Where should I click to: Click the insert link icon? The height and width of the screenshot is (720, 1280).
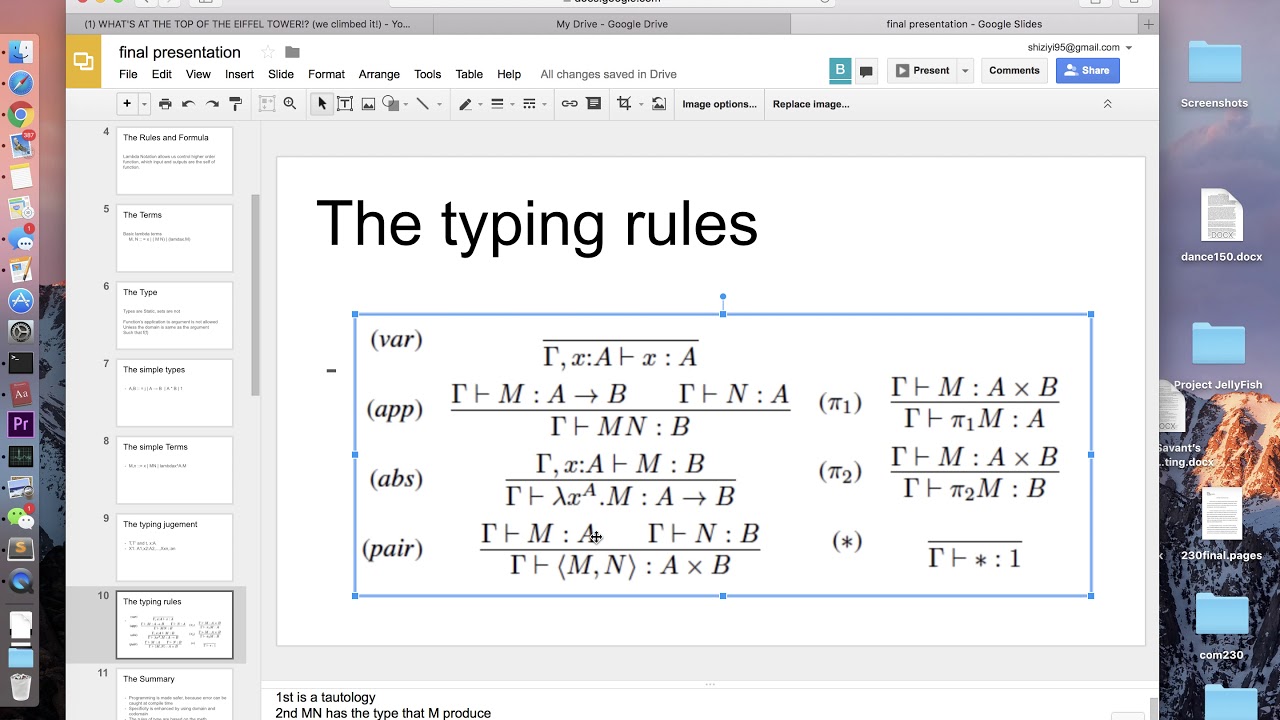569,103
